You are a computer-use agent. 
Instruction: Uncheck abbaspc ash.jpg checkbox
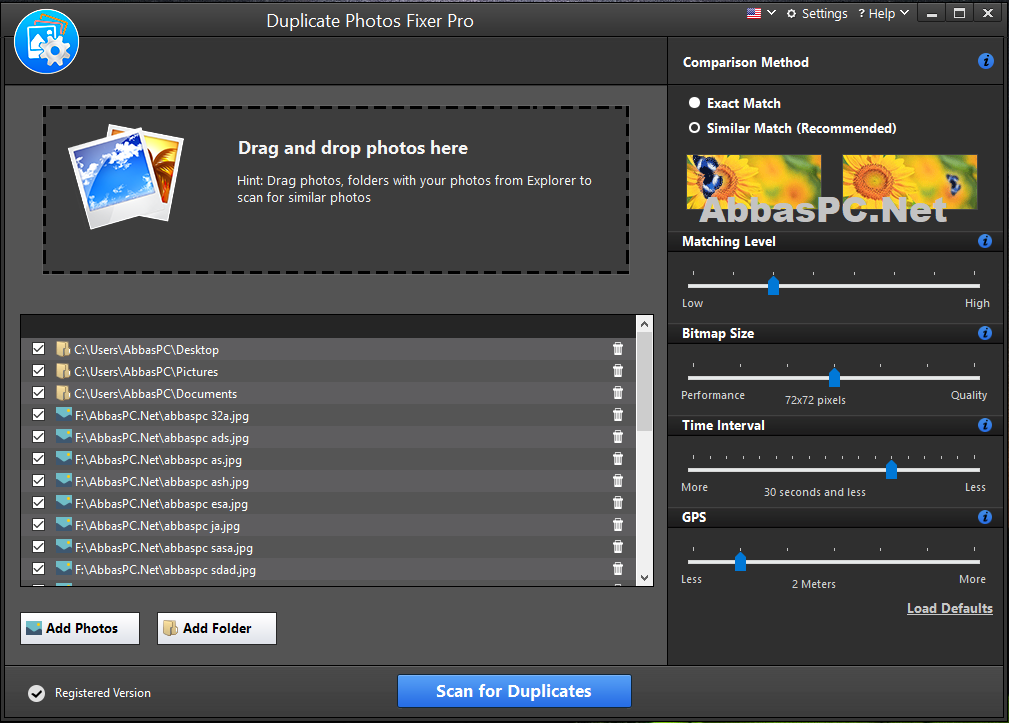point(39,480)
